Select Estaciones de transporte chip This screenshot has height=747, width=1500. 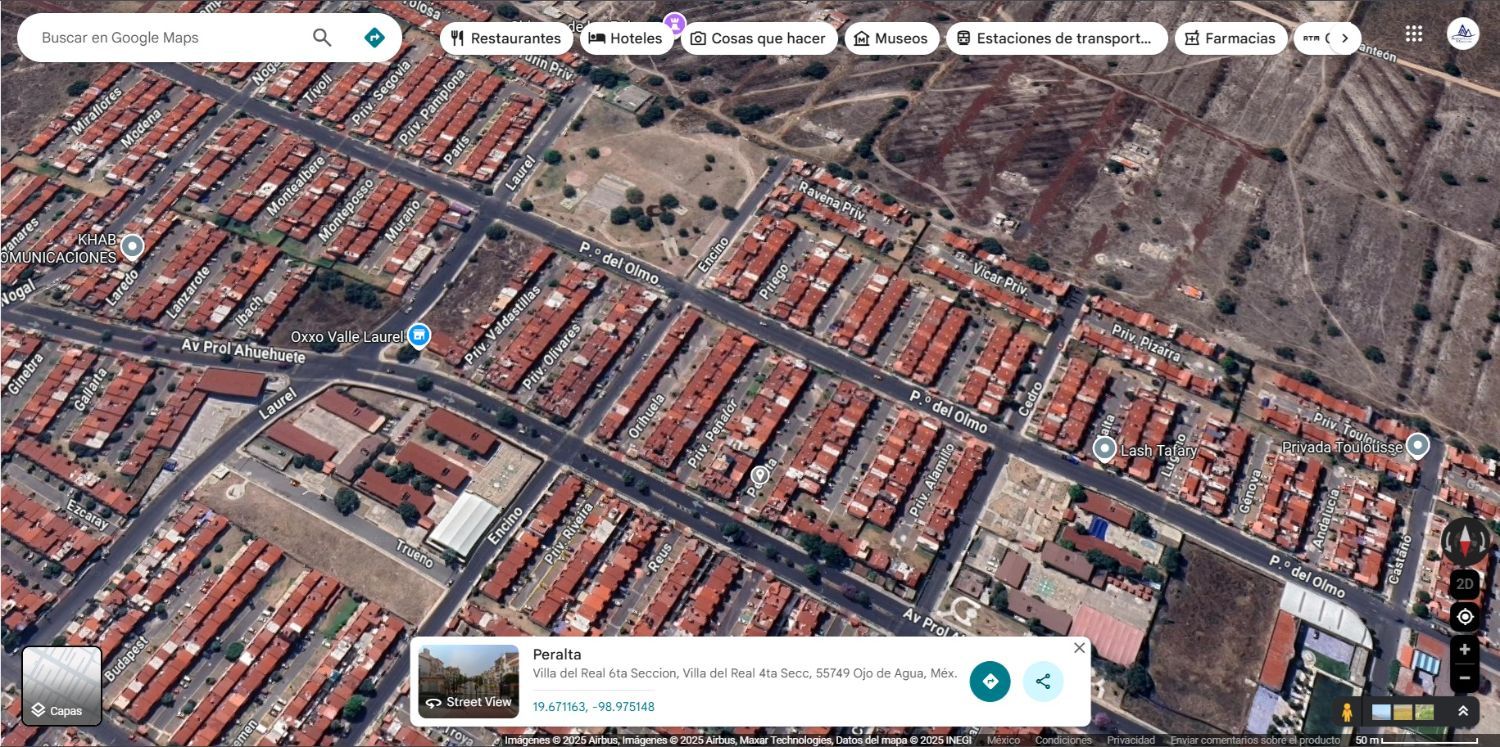point(1056,38)
